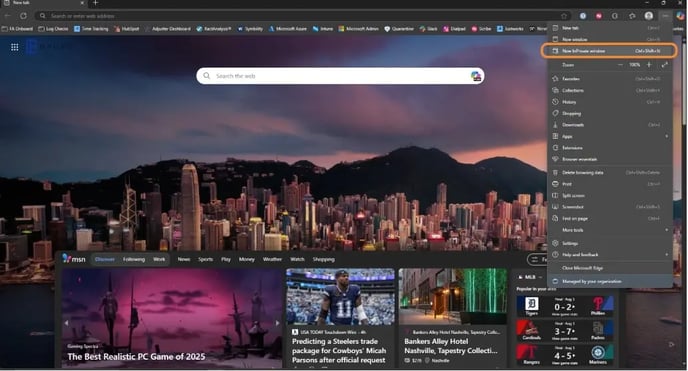Choose Close Microsoft Edge
Image resolution: width=688 pixels, height=371 pixels.
coord(609,268)
